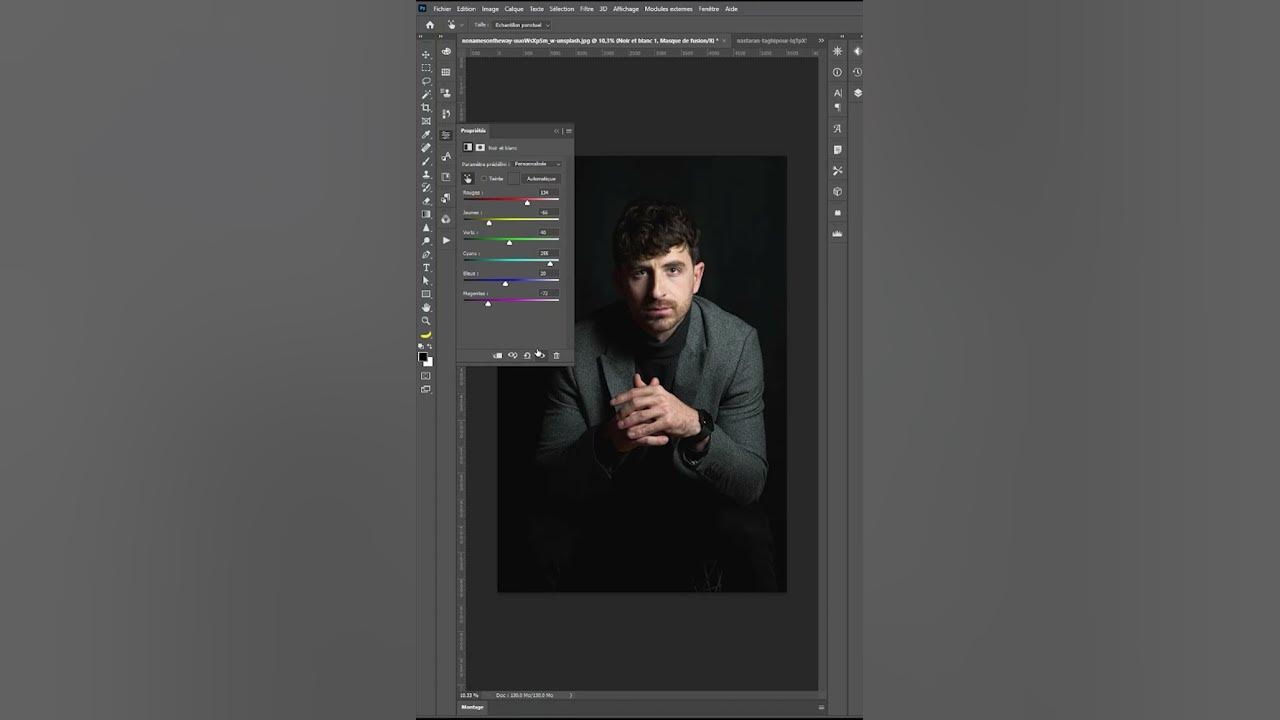Select the Rectangle shape tool
The image size is (1280, 720).
426,294
